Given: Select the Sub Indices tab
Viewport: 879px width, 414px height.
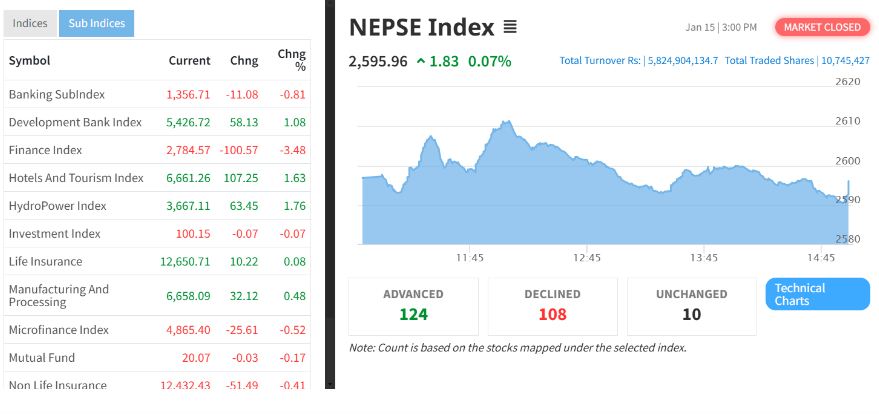Looking at the screenshot, I should pos(96,23).
